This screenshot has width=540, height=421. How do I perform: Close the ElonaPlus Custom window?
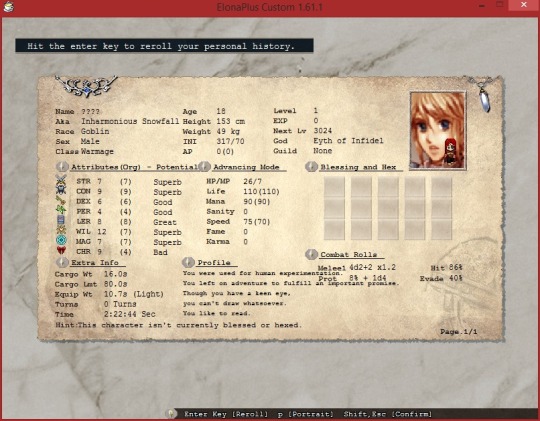tap(524, 5)
